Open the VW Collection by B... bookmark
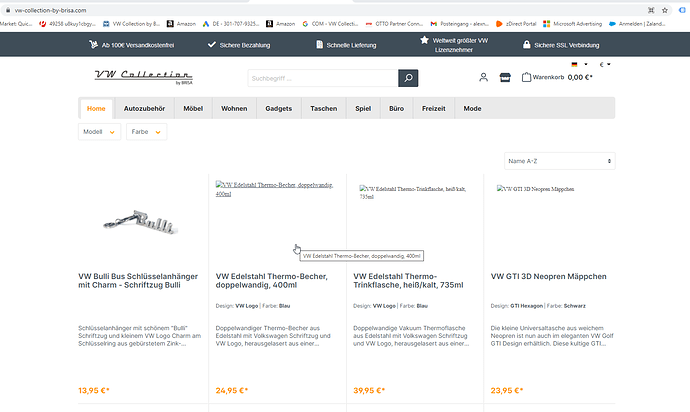Image resolution: width=690 pixels, height=412 pixels. tap(132, 24)
